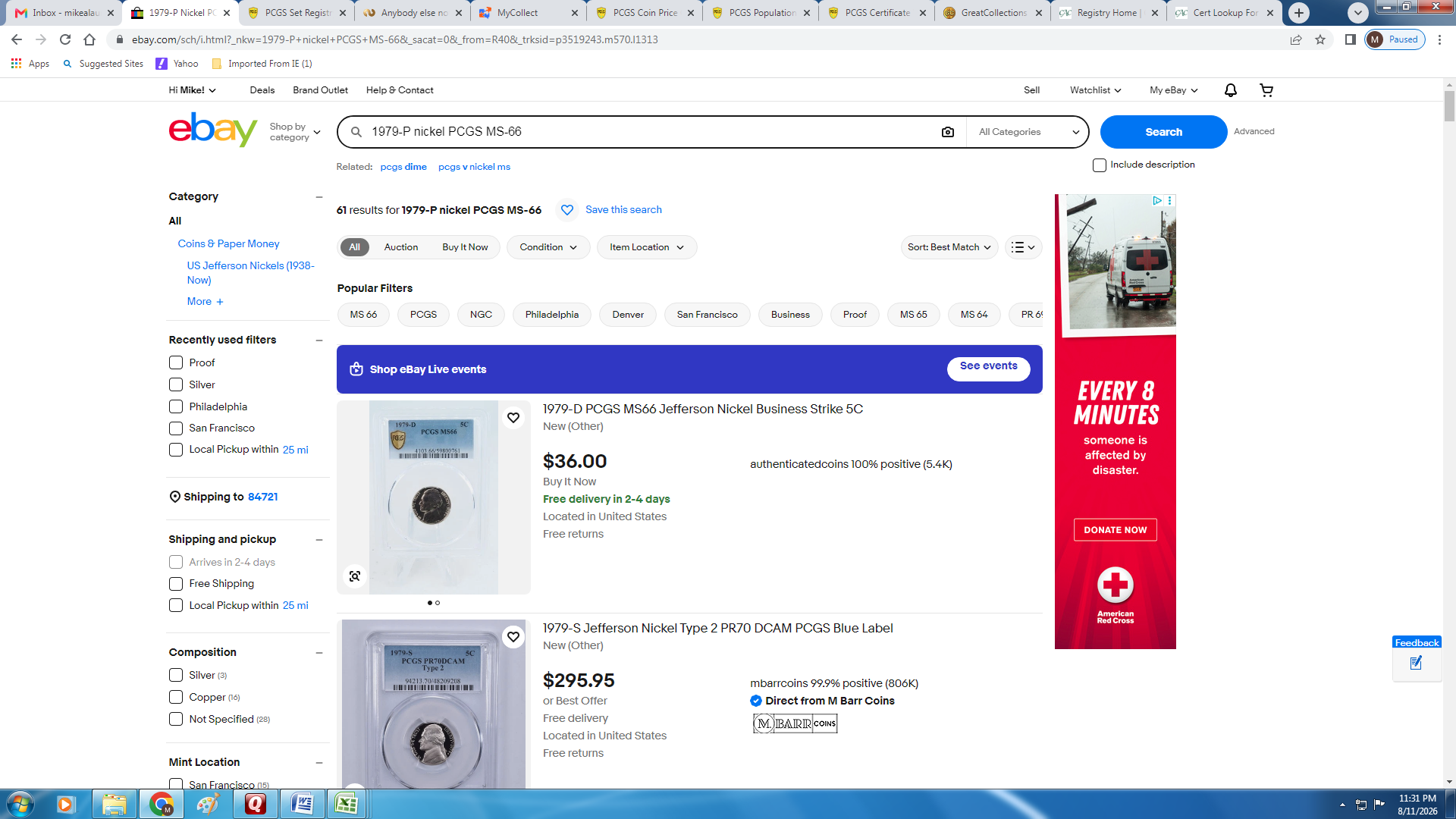This screenshot has height=819, width=1456.
Task: Open Excel from the taskbar
Action: (347, 804)
